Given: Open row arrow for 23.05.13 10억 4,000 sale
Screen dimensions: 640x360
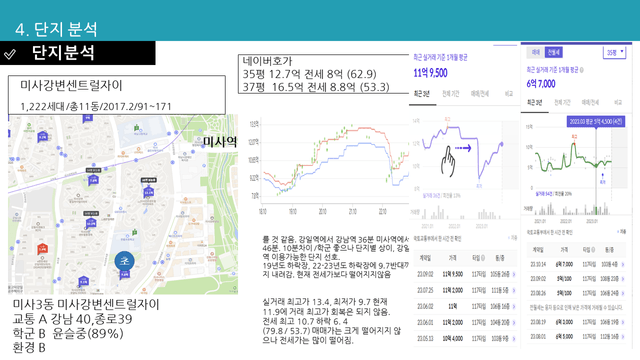Looking at the screenshot, I should pyautogui.click(x=513, y=339).
